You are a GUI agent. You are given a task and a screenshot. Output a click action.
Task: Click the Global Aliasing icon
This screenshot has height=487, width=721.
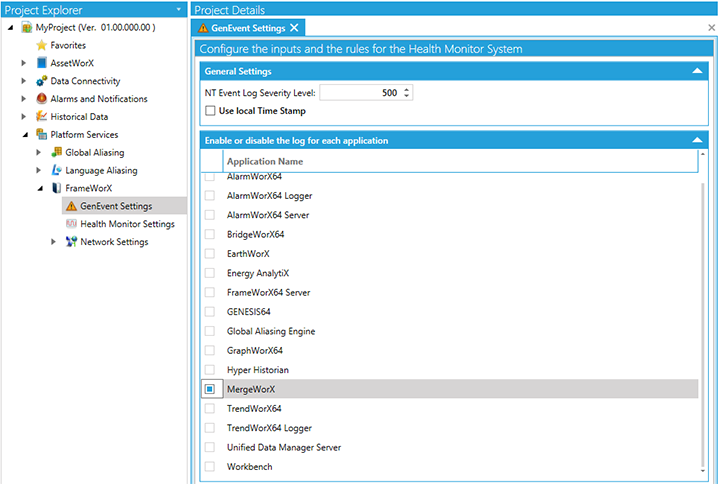click(57, 153)
